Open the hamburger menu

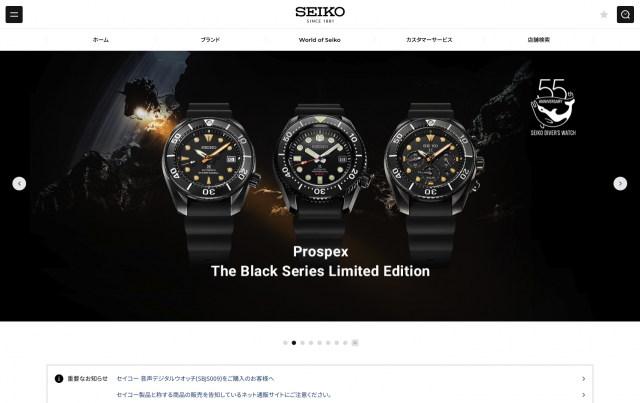pyautogui.click(x=14, y=15)
